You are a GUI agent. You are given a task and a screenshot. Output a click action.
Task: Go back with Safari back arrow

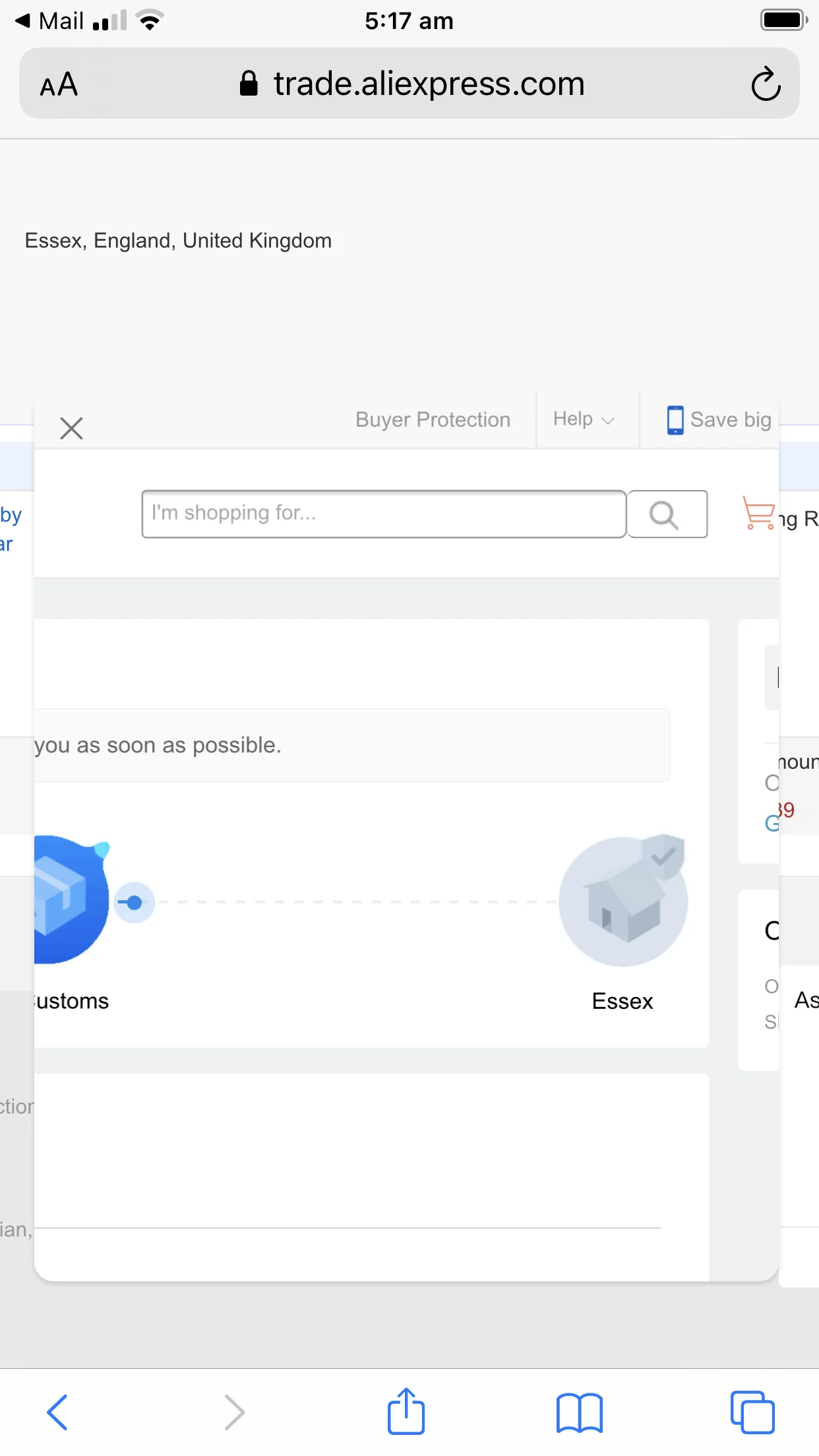pyautogui.click(x=57, y=1412)
